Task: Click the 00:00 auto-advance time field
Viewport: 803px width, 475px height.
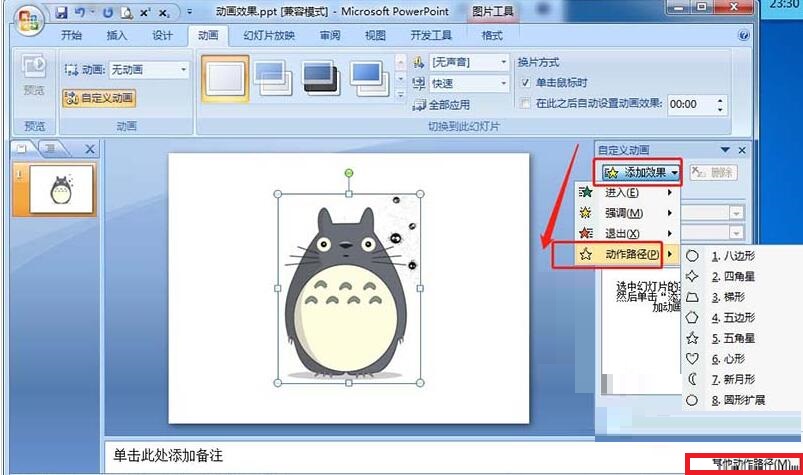Action: point(691,104)
